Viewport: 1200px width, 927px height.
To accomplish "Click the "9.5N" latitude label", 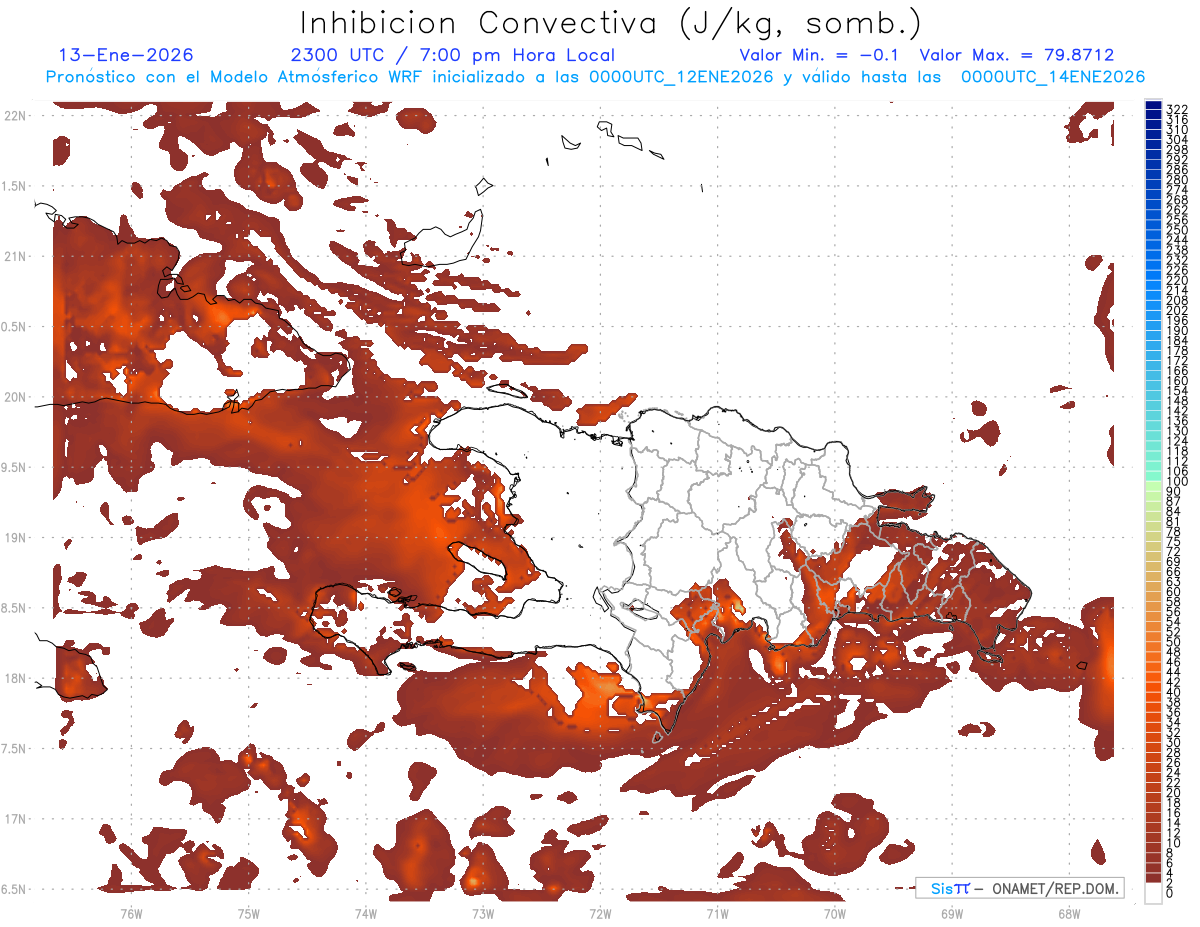I will 14,467.
